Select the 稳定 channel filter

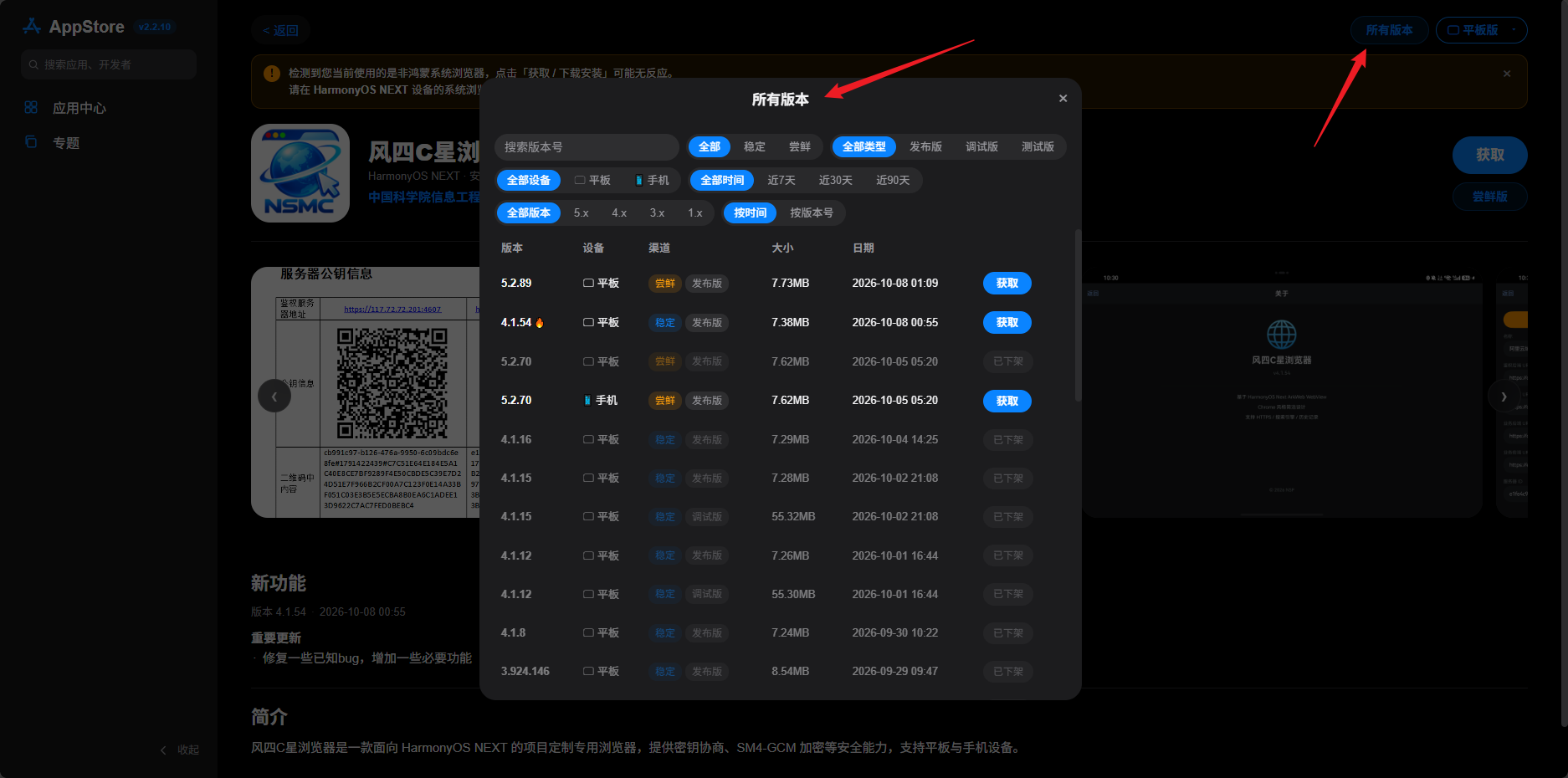[x=755, y=146]
